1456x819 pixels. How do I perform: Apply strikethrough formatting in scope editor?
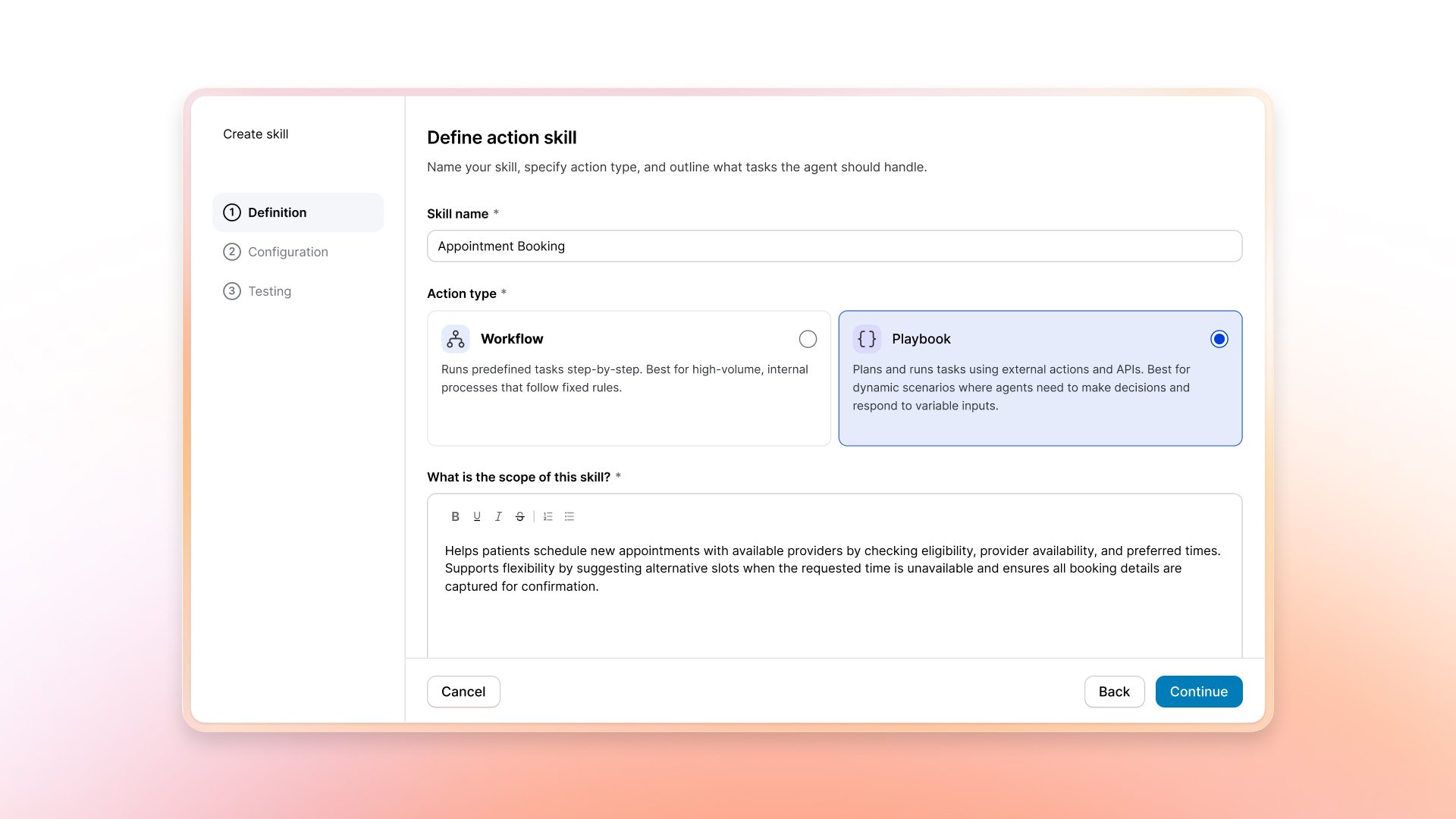coord(519,516)
